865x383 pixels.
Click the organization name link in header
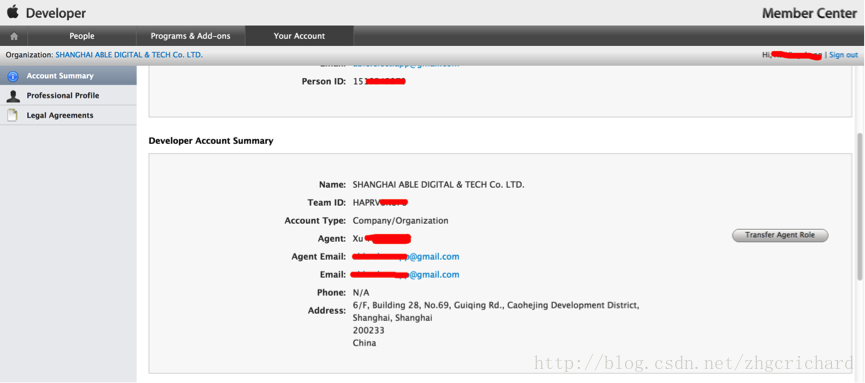(129, 55)
